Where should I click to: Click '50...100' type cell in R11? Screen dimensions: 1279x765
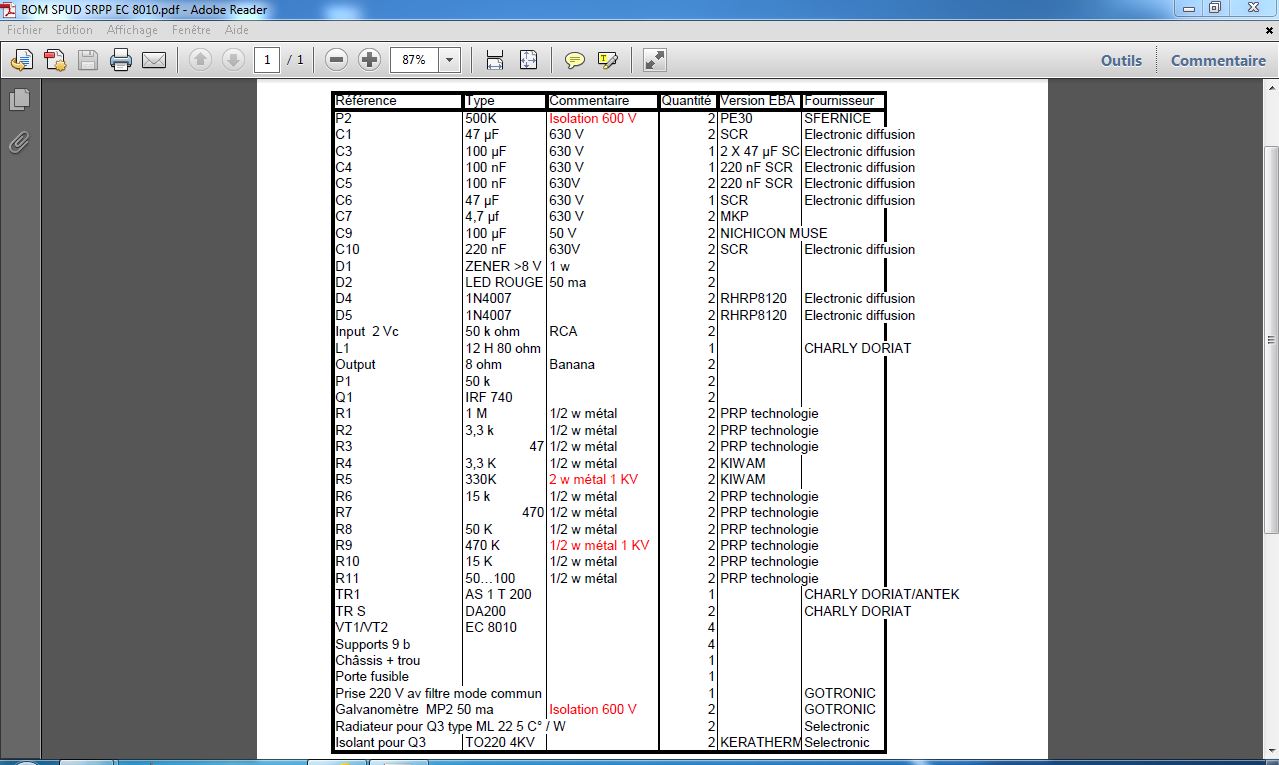click(490, 578)
